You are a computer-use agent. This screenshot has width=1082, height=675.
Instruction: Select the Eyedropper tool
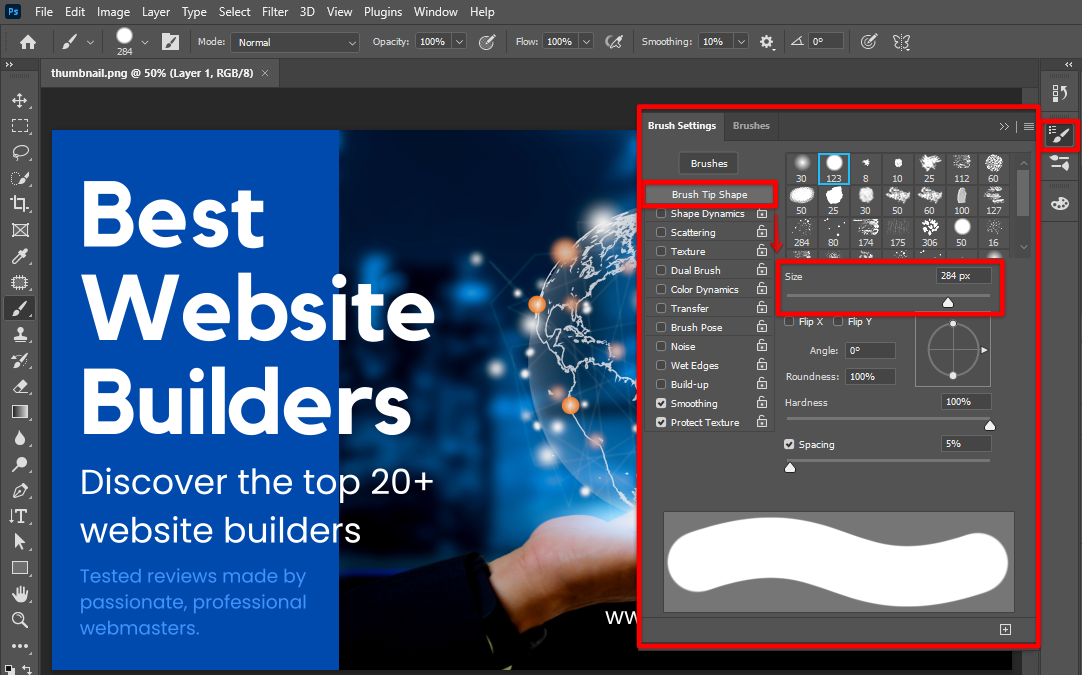pos(19,256)
